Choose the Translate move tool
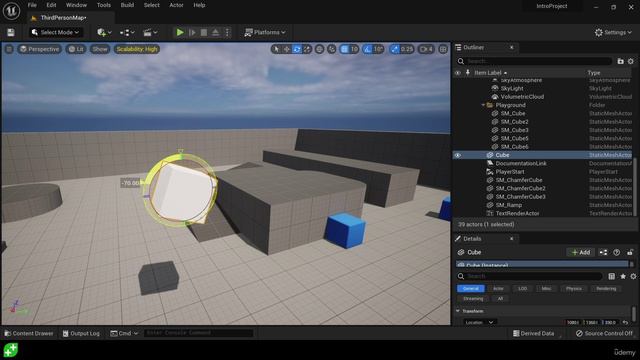 pos(287,49)
